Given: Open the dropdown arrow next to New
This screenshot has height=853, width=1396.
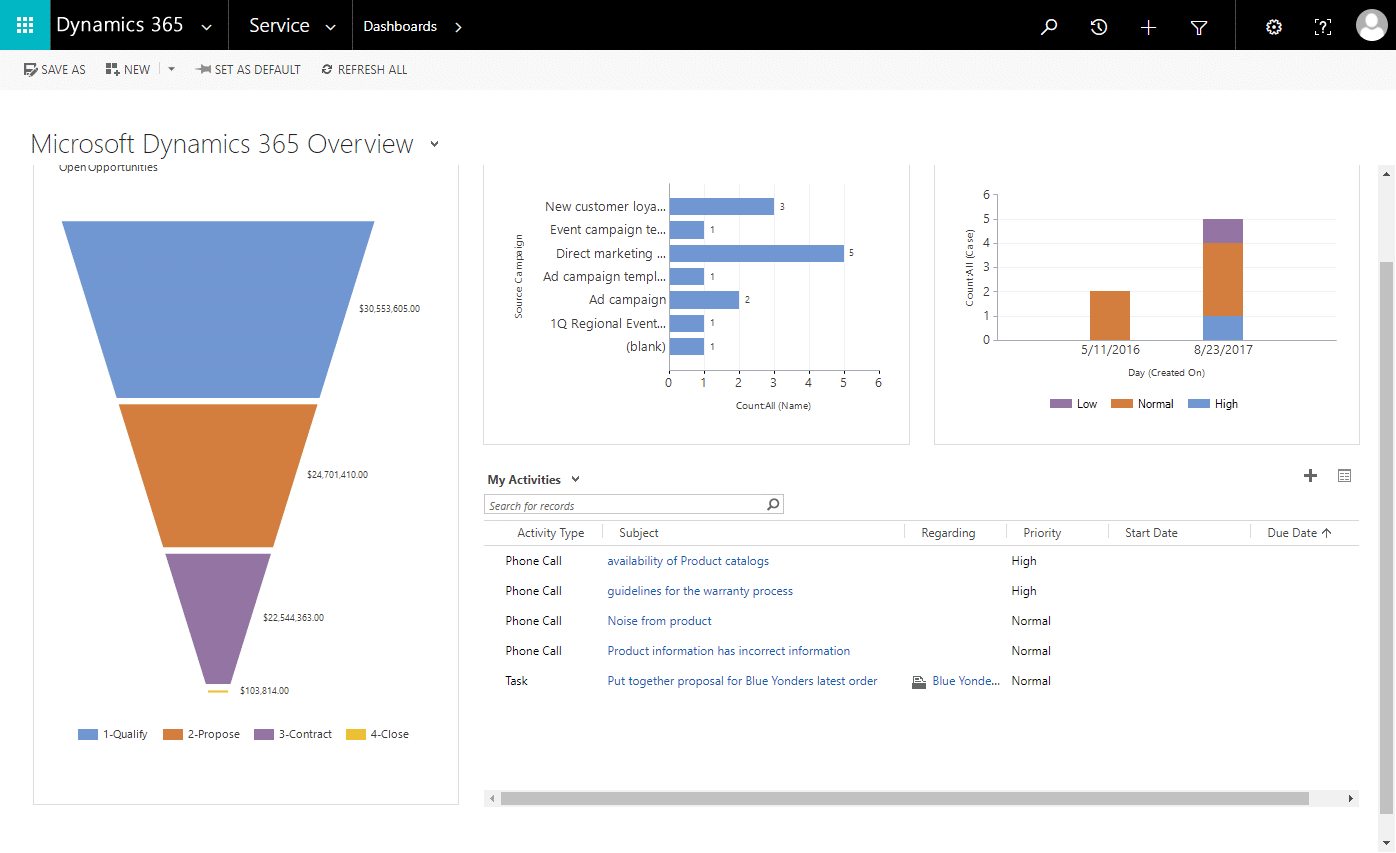Looking at the screenshot, I should pyautogui.click(x=171, y=70).
